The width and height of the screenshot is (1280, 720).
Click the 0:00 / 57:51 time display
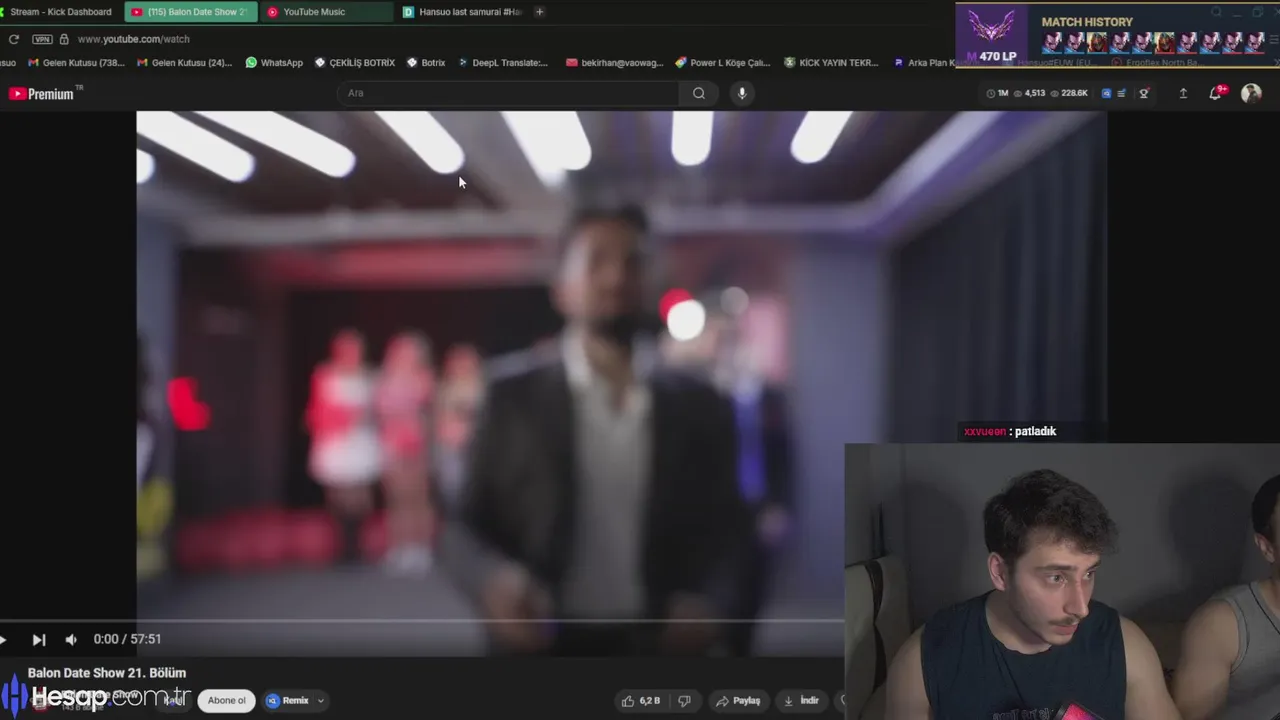coord(127,639)
